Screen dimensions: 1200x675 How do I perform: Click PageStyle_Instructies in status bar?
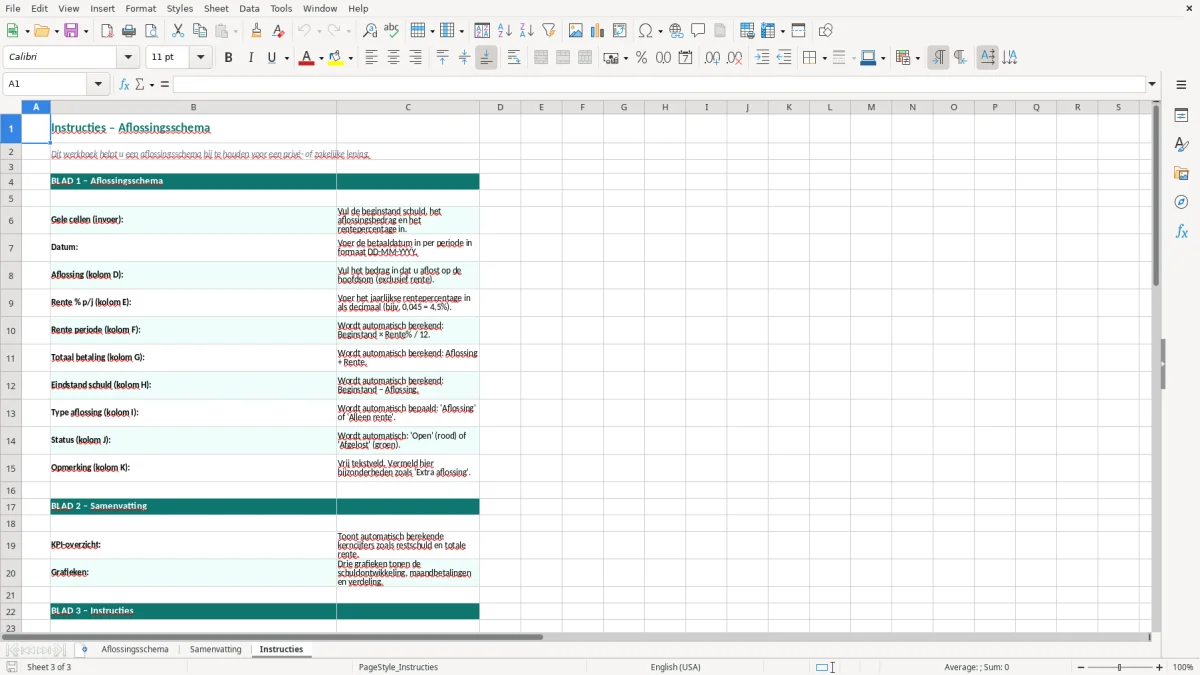(x=398, y=667)
